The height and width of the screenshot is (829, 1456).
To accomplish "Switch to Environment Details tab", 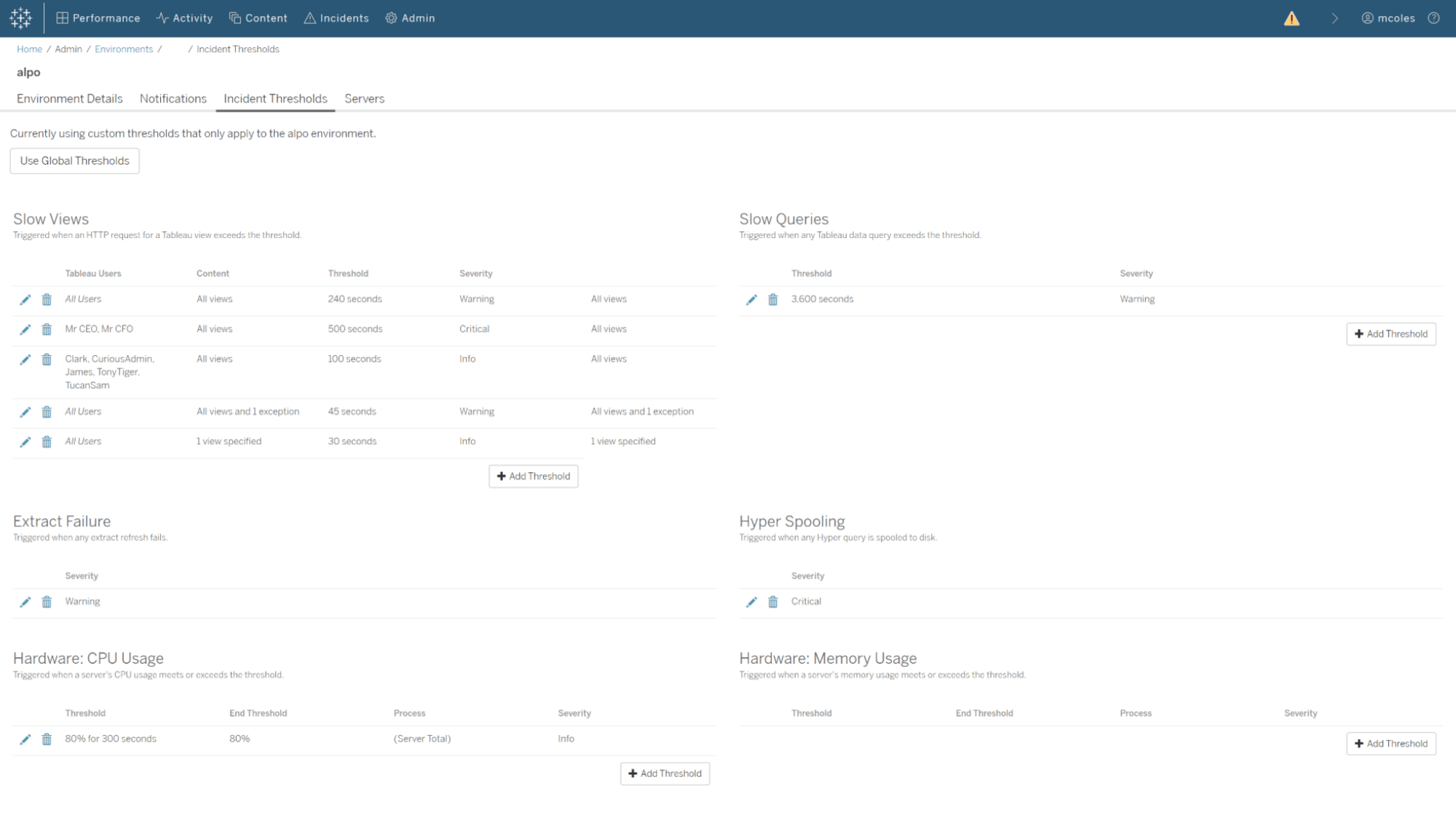I will [70, 98].
